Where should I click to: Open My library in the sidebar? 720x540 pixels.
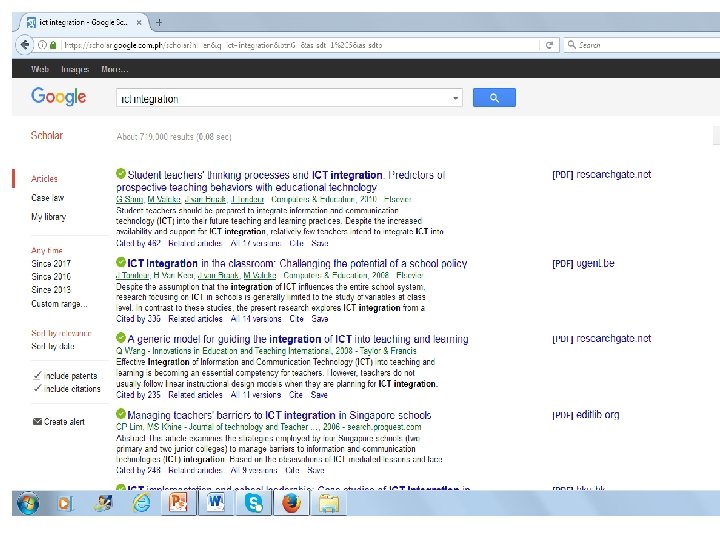49,216
